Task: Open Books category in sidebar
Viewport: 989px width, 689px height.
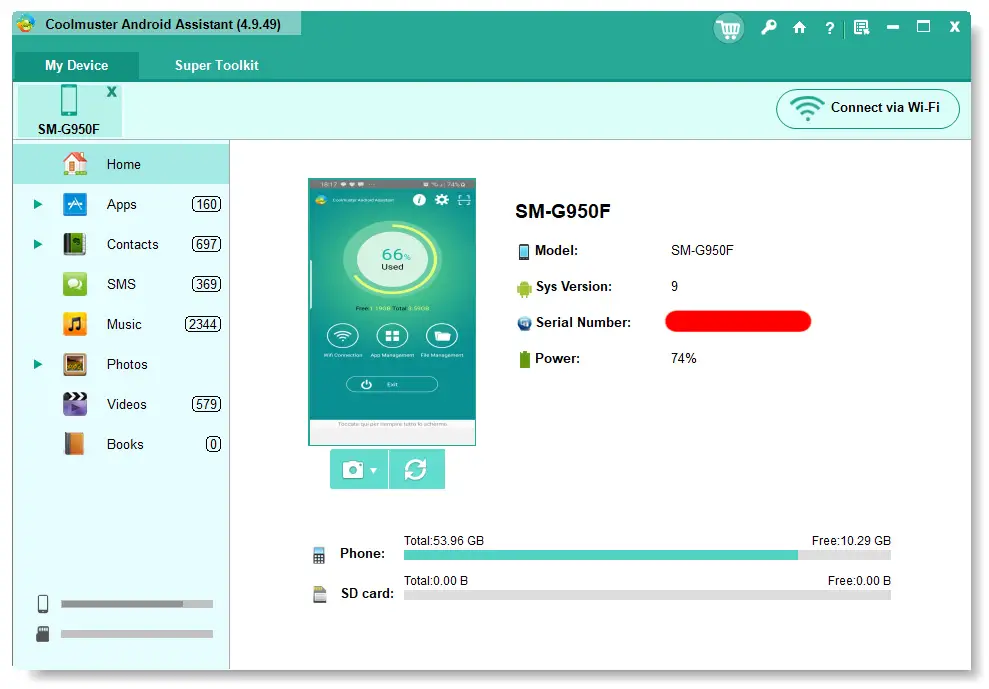Action: pos(121,444)
